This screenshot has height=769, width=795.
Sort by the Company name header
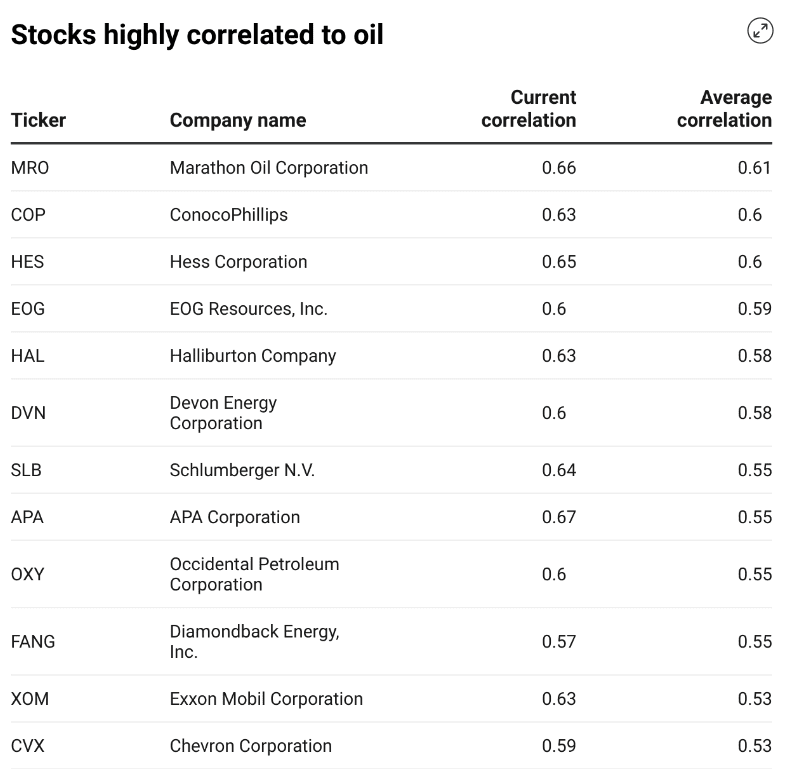click(238, 120)
